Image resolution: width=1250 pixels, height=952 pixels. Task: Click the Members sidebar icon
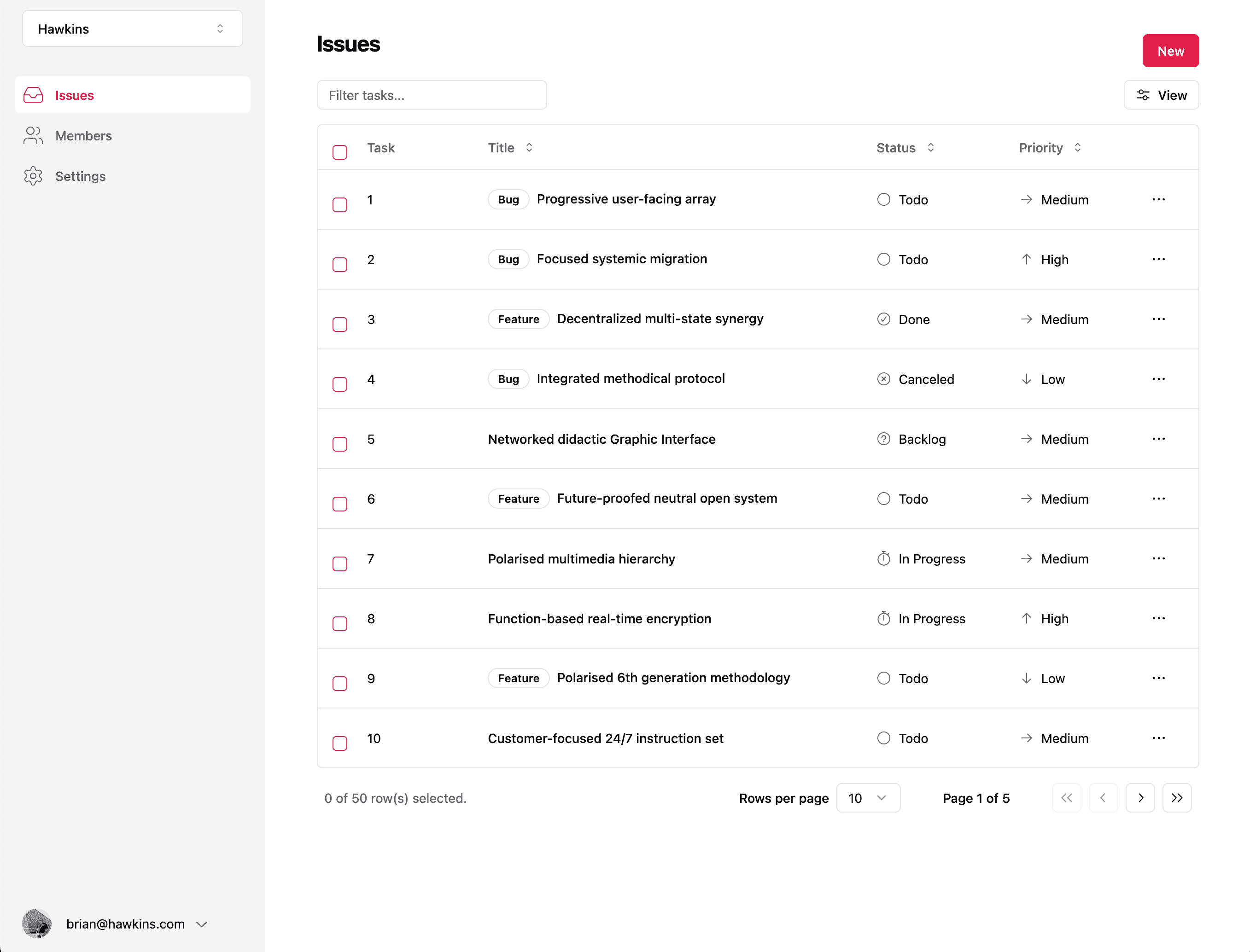tap(33, 135)
